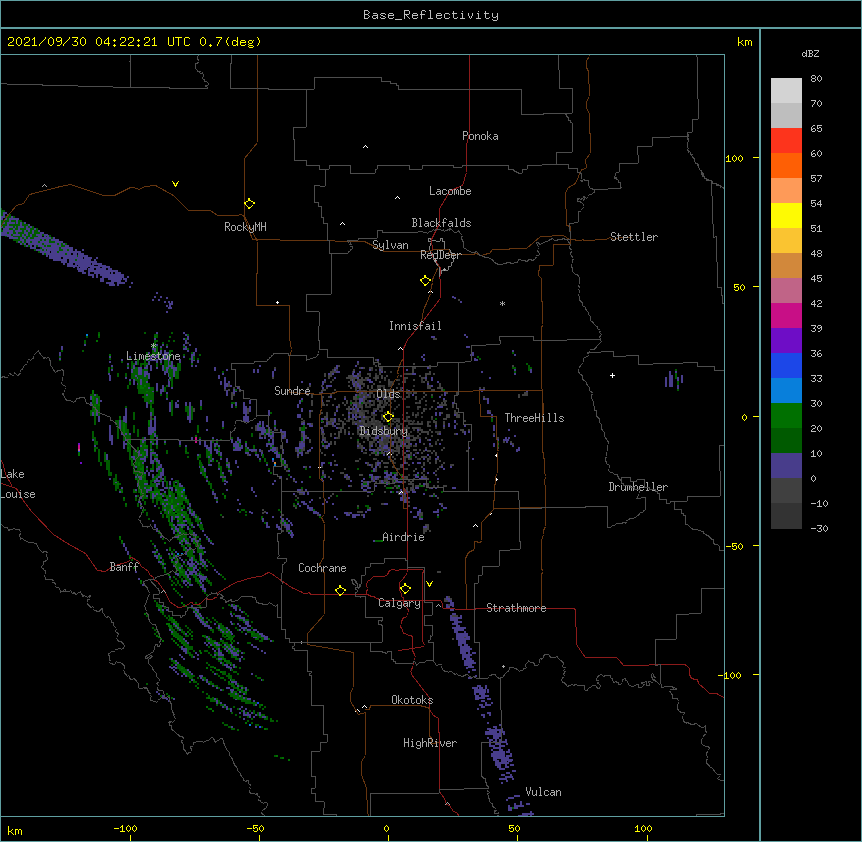Select the RedDeer city label
Screen dimensions: 862x842
(440, 255)
